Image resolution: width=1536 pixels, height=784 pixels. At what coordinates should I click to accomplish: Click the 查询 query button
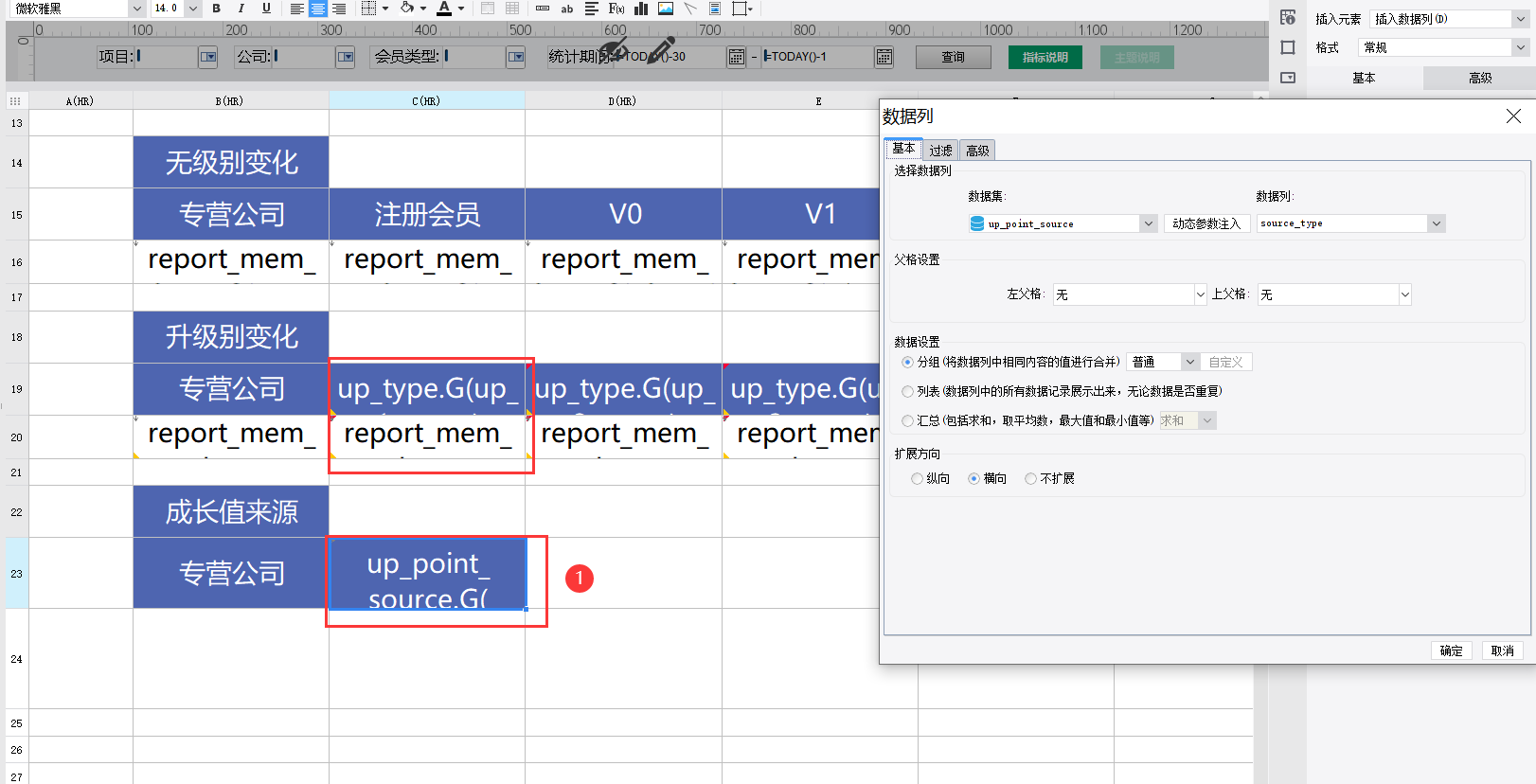click(954, 57)
